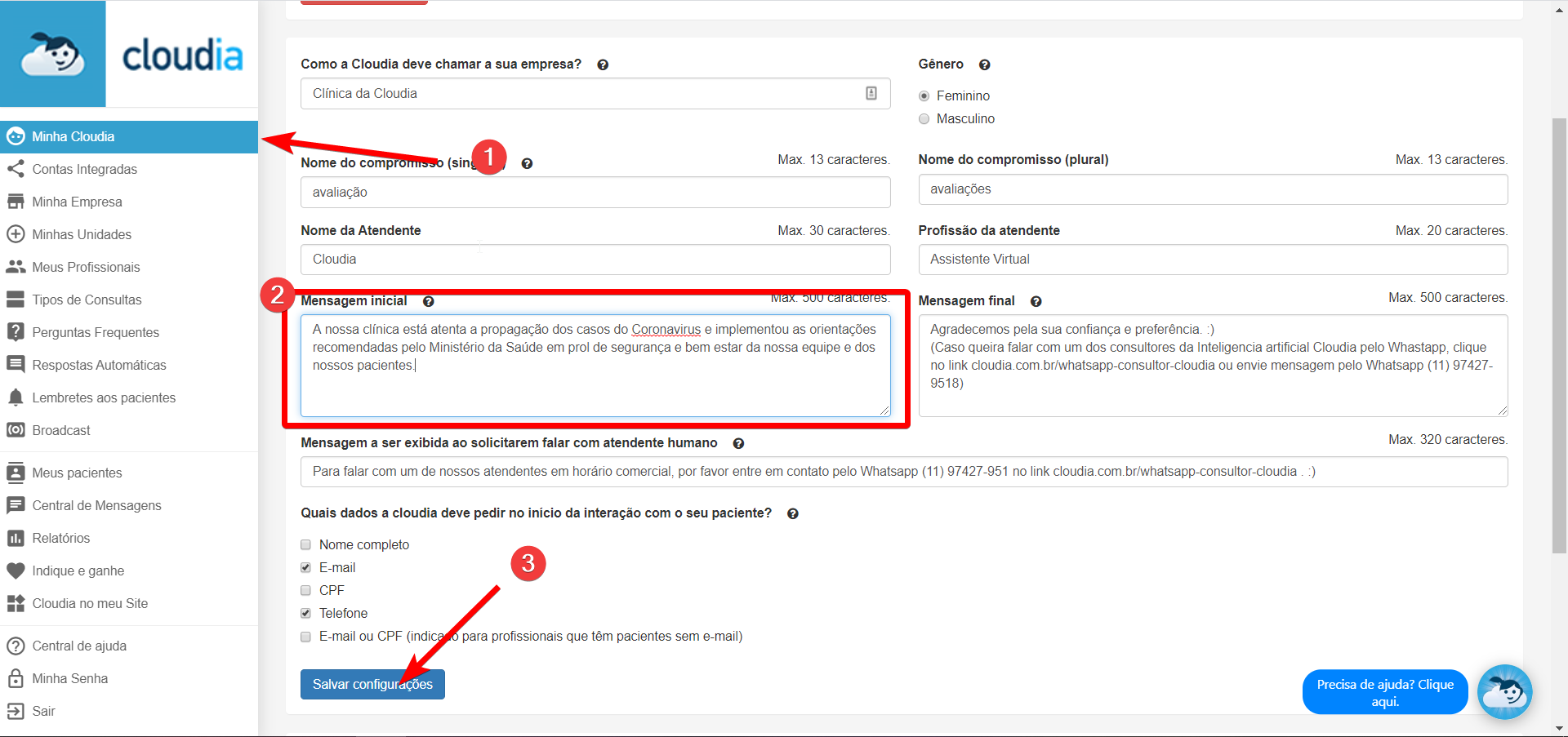Click the Relatórios chart icon

click(16, 538)
